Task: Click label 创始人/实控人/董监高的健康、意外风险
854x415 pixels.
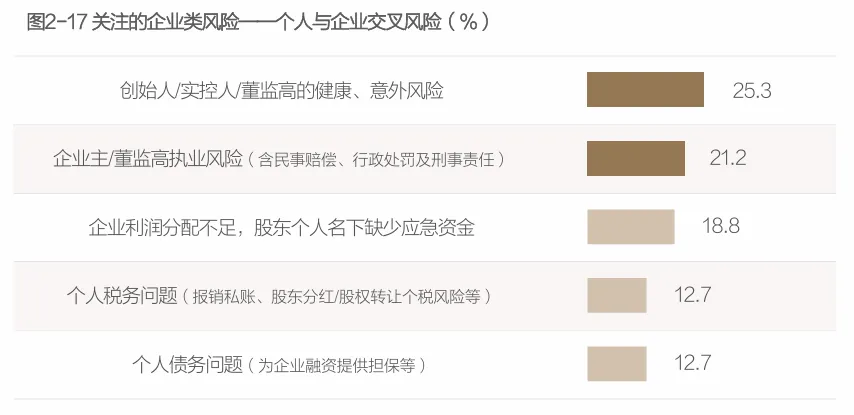Action: [282, 90]
